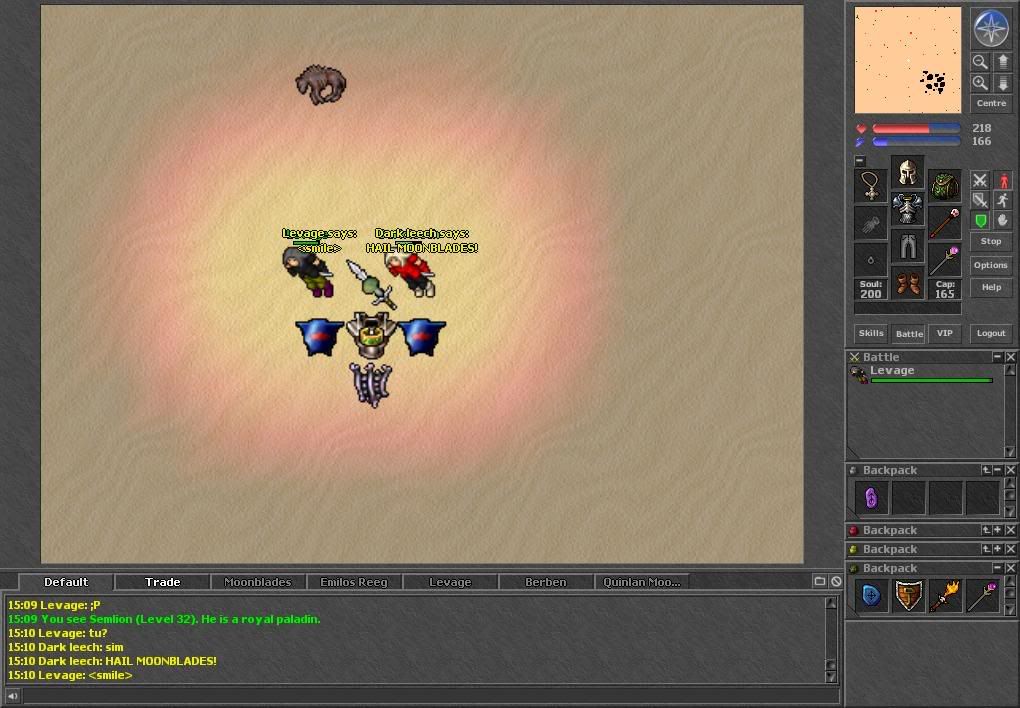This screenshot has height=708, width=1020.
Task: Enable chase opponent mode
Action: 1003,200
